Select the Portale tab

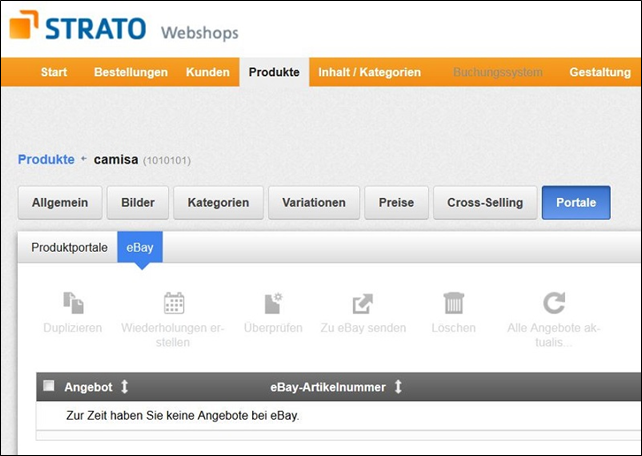[576, 203]
